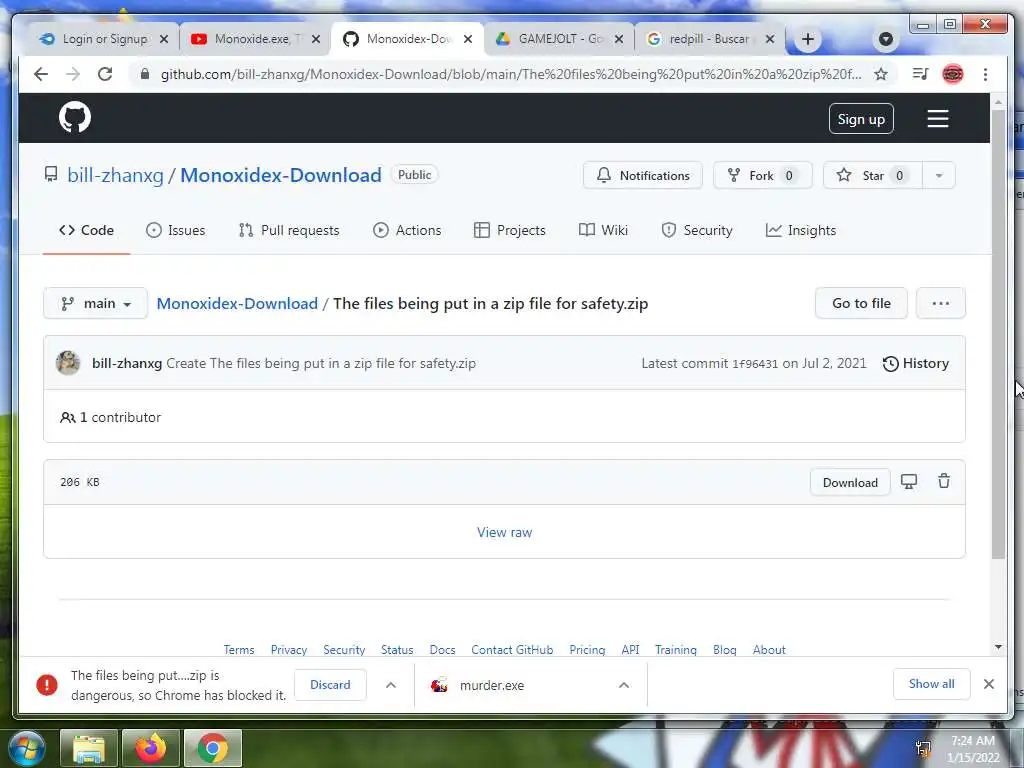Open Windows Explorer from taskbar
Viewport: 1024px width, 768px height.
click(89, 748)
